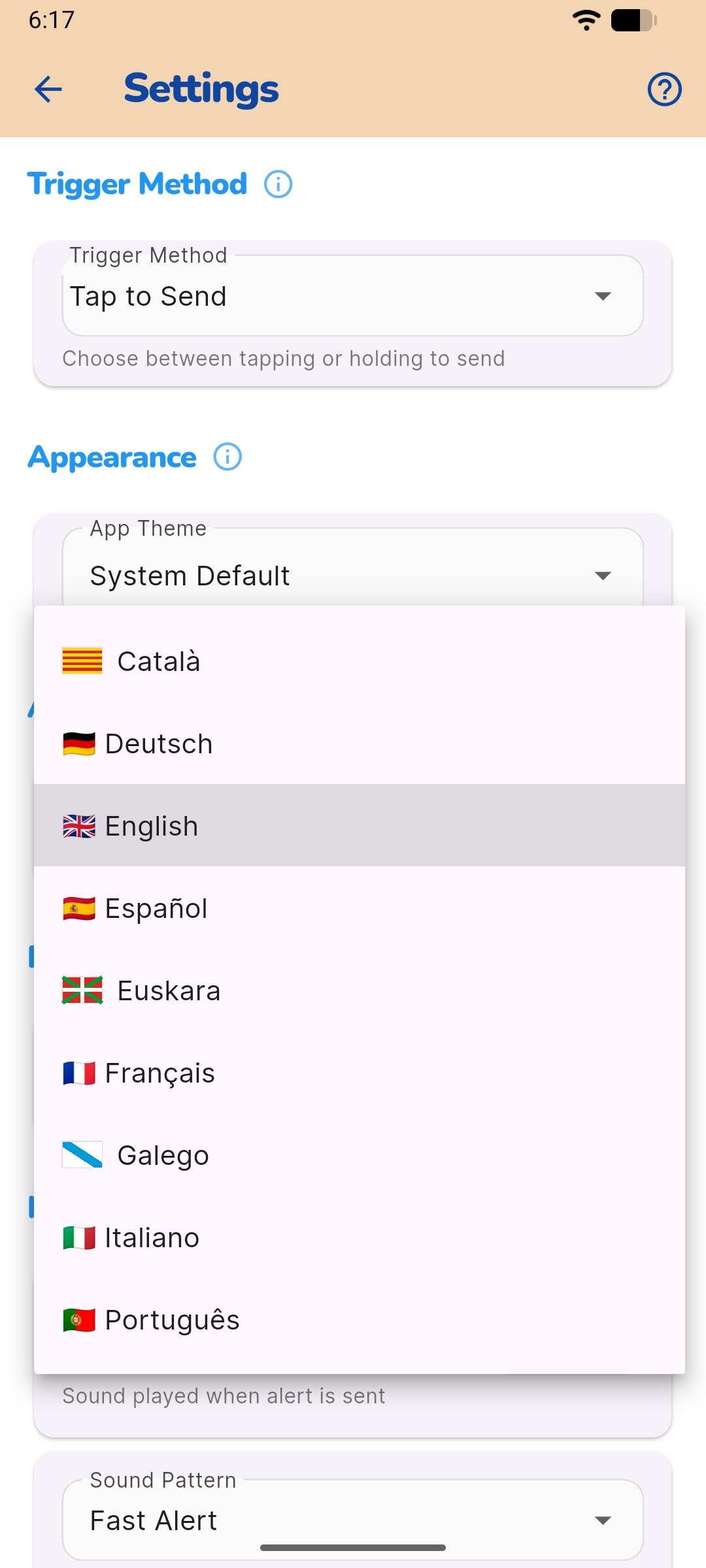706x1568 pixels.
Task: Tap the Wi-Fi status icon
Action: click(586, 20)
